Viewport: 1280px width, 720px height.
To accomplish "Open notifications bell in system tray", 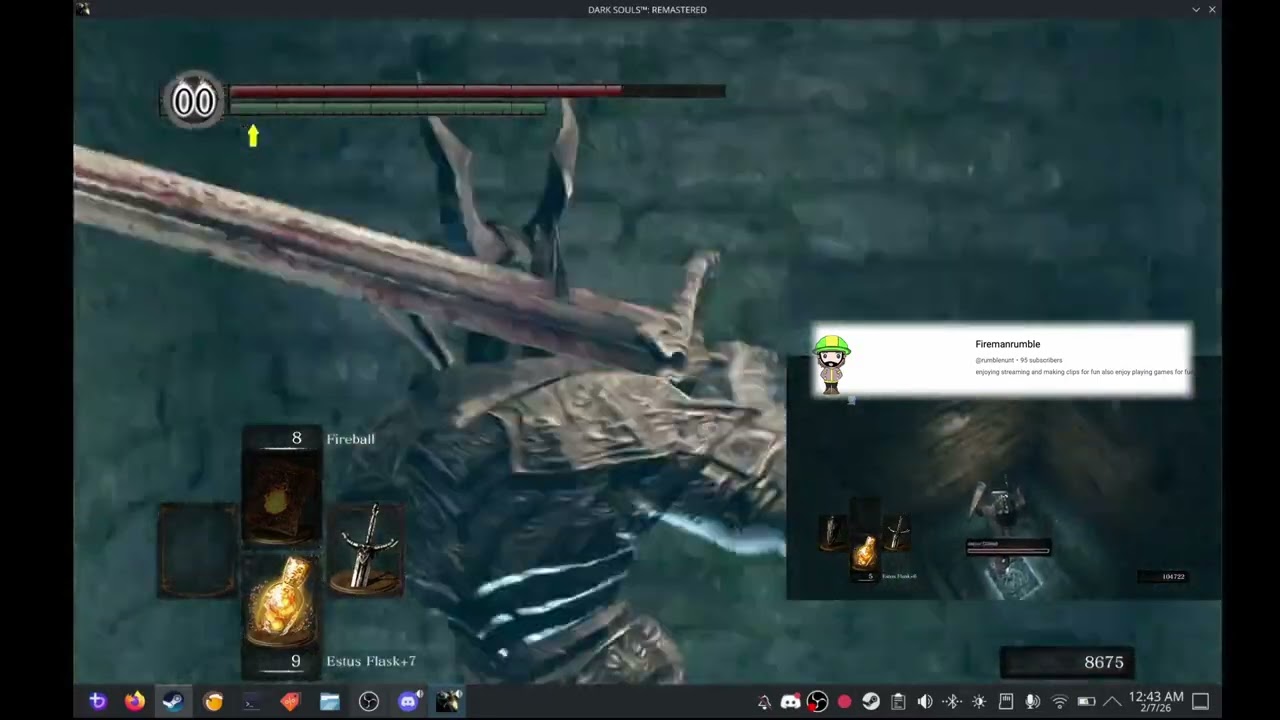I will [x=764, y=702].
